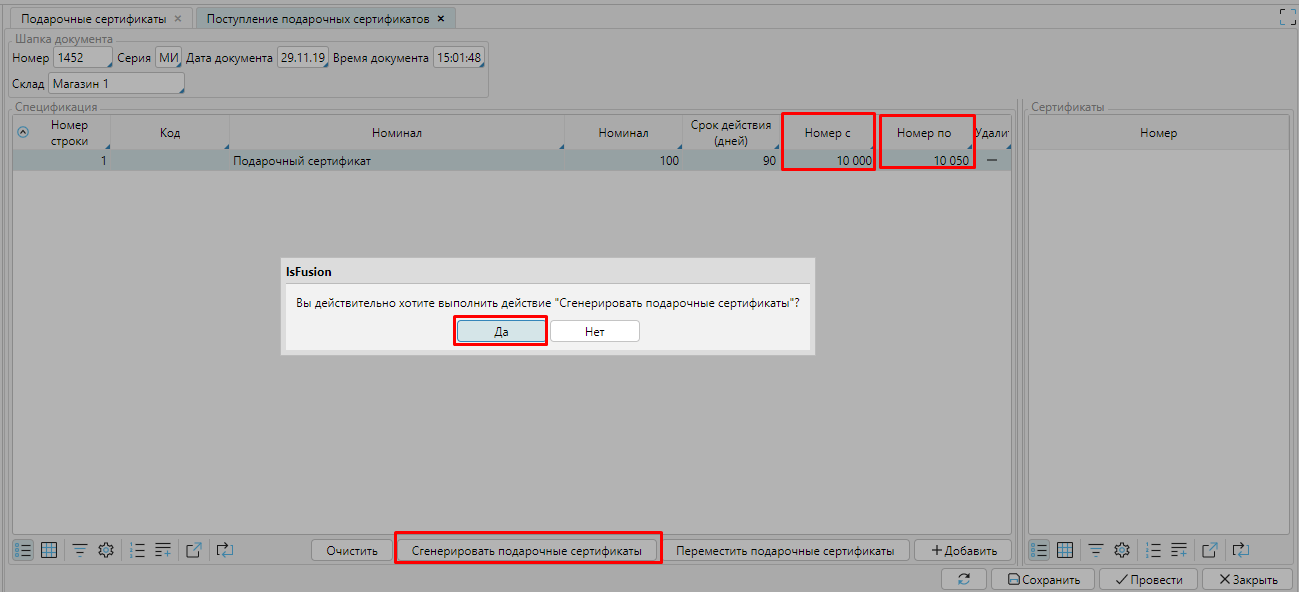Screen dimensions: 1299x592
Task: Open the Склад field showing Магазин 1
Action: pos(116,84)
